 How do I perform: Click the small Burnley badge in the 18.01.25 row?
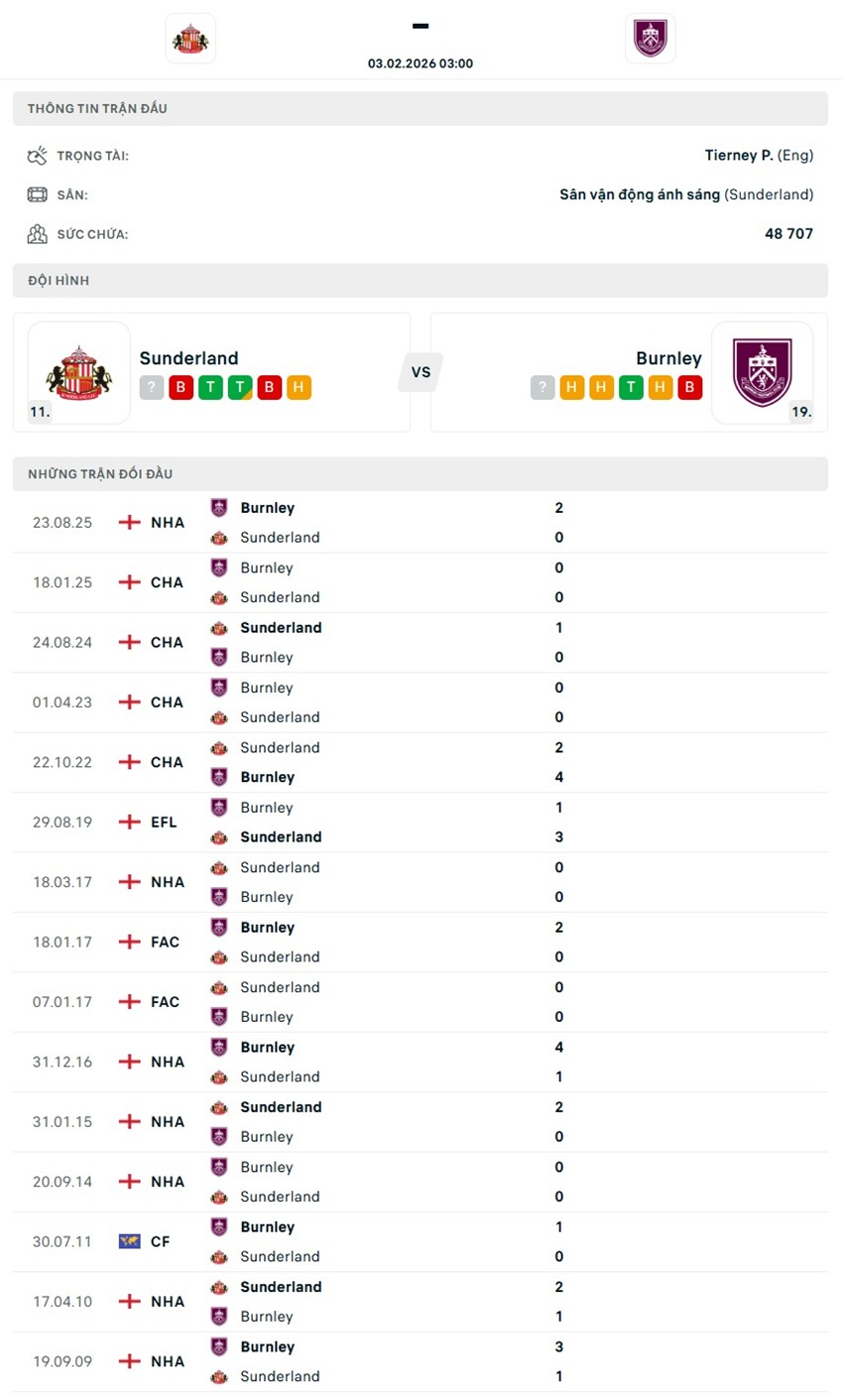click(x=219, y=568)
